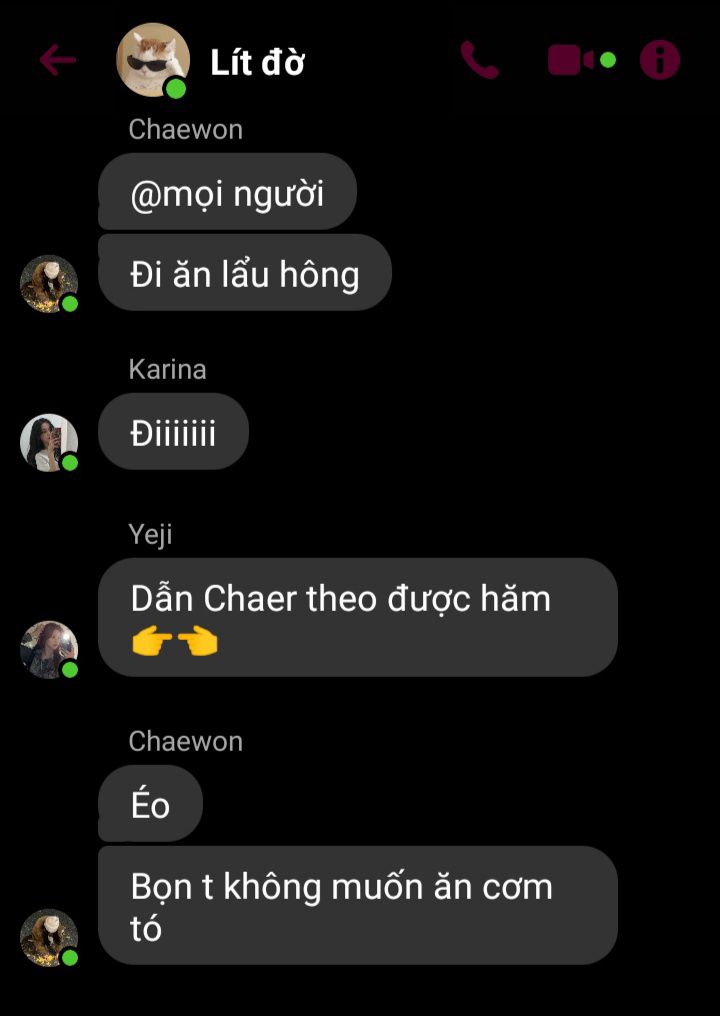This screenshot has width=720, height=1016.
Task: Tap Chaewon's avatar beside Đi ăn lẩu hông
Action: tap(49, 284)
